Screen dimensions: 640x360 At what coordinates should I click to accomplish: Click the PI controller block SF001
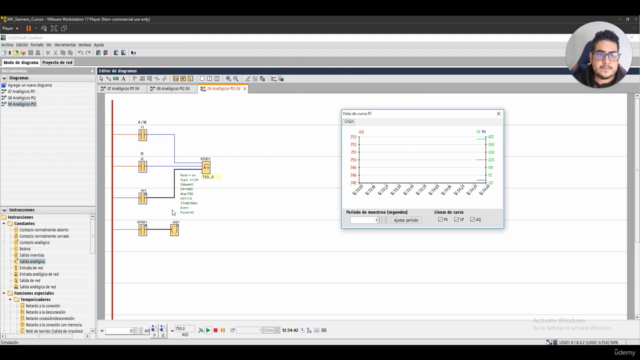(x=207, y=167)
